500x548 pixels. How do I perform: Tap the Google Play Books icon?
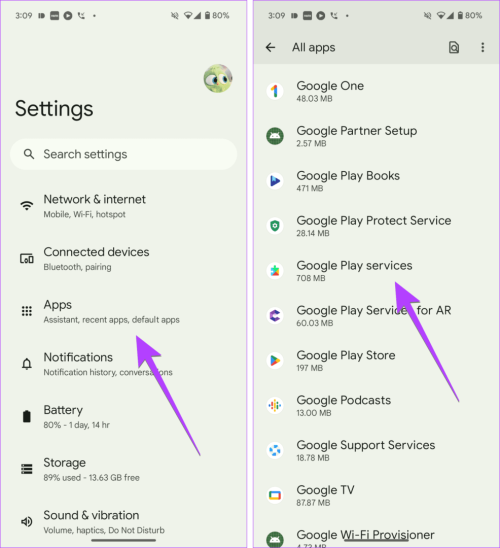275,181
